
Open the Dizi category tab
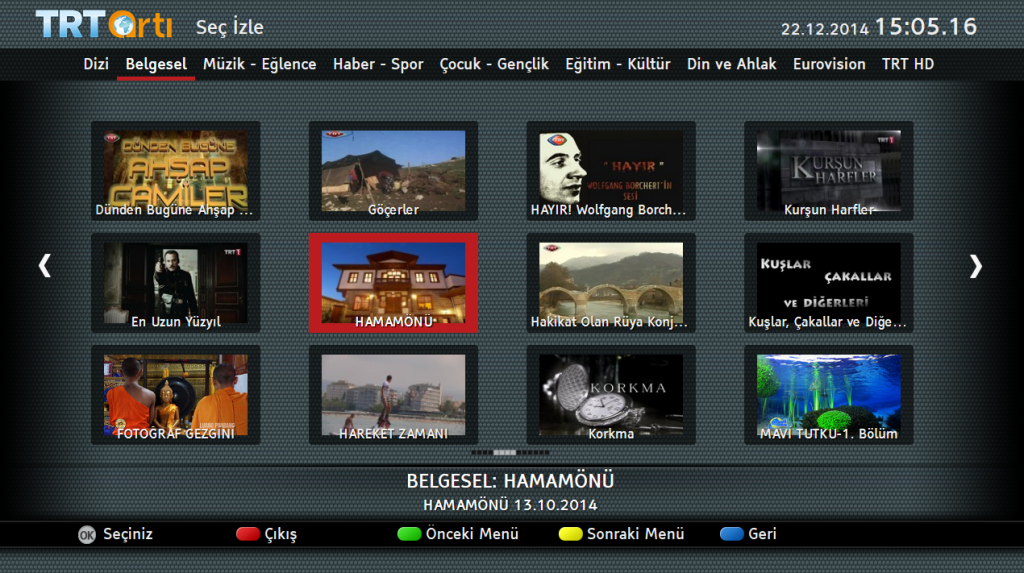[x=96, y=64]
